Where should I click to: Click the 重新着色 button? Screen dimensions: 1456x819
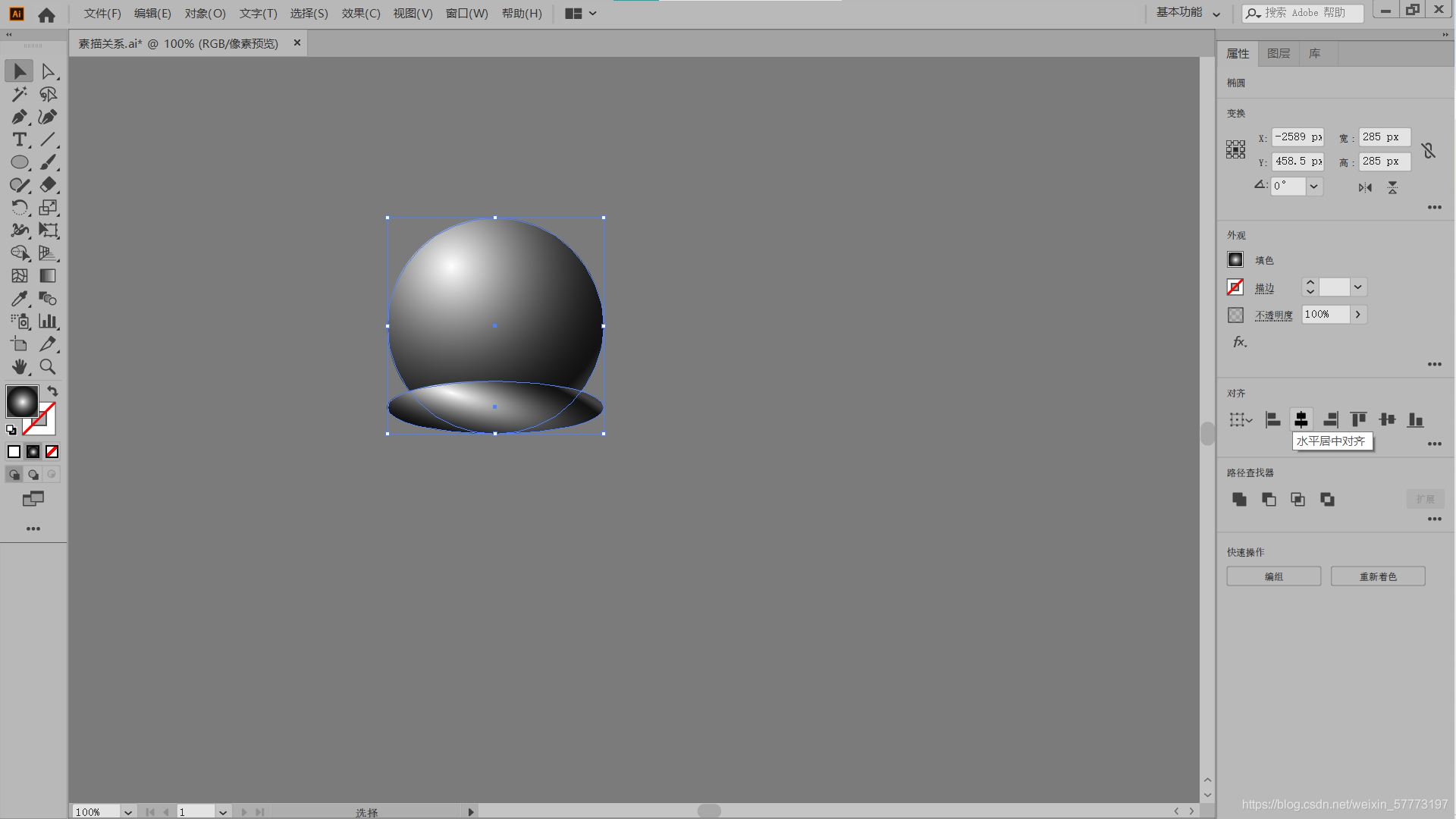[x=1377, y=576]
